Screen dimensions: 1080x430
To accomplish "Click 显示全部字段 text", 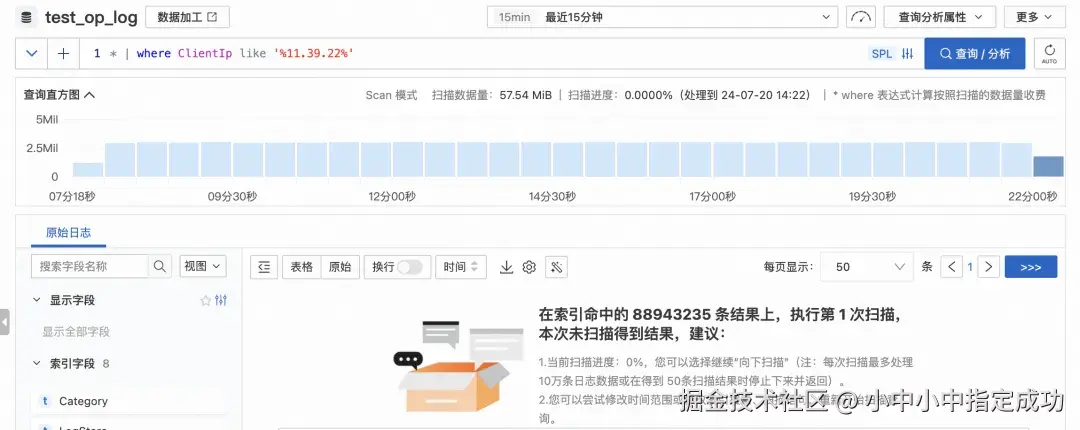I will click(x=76, y=331).
